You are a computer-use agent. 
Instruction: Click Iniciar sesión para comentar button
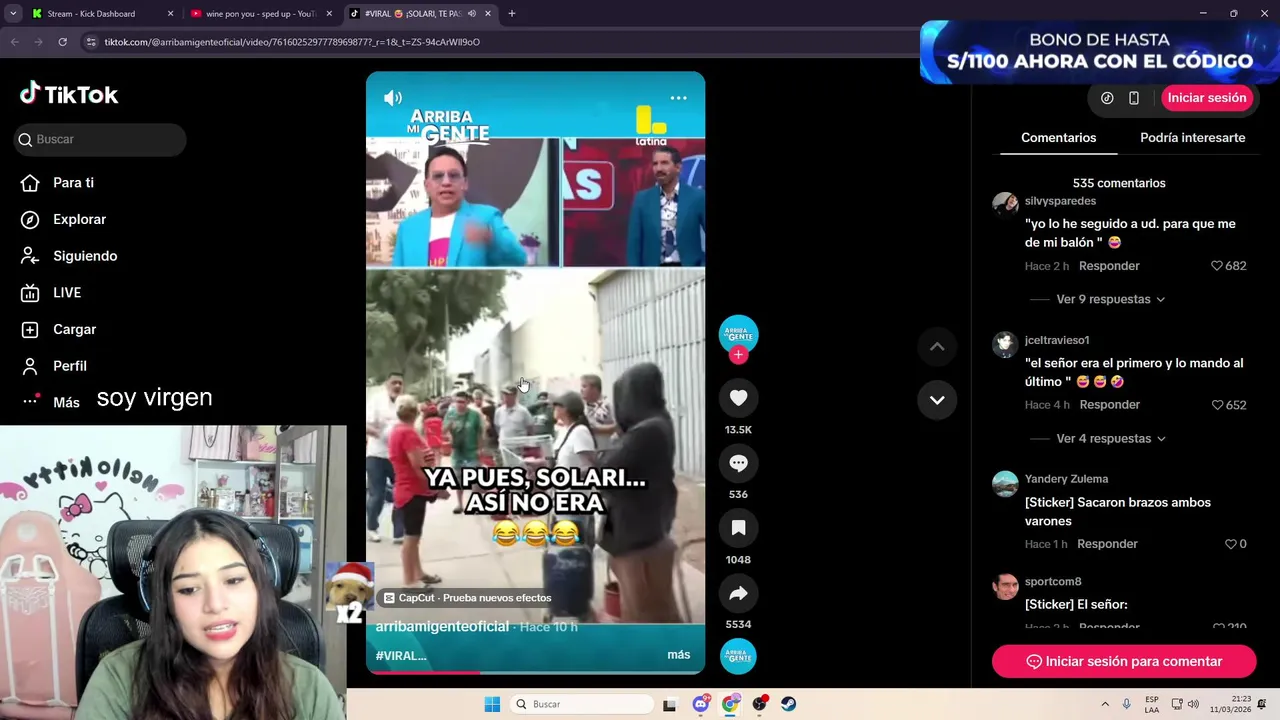point(1124,661)
